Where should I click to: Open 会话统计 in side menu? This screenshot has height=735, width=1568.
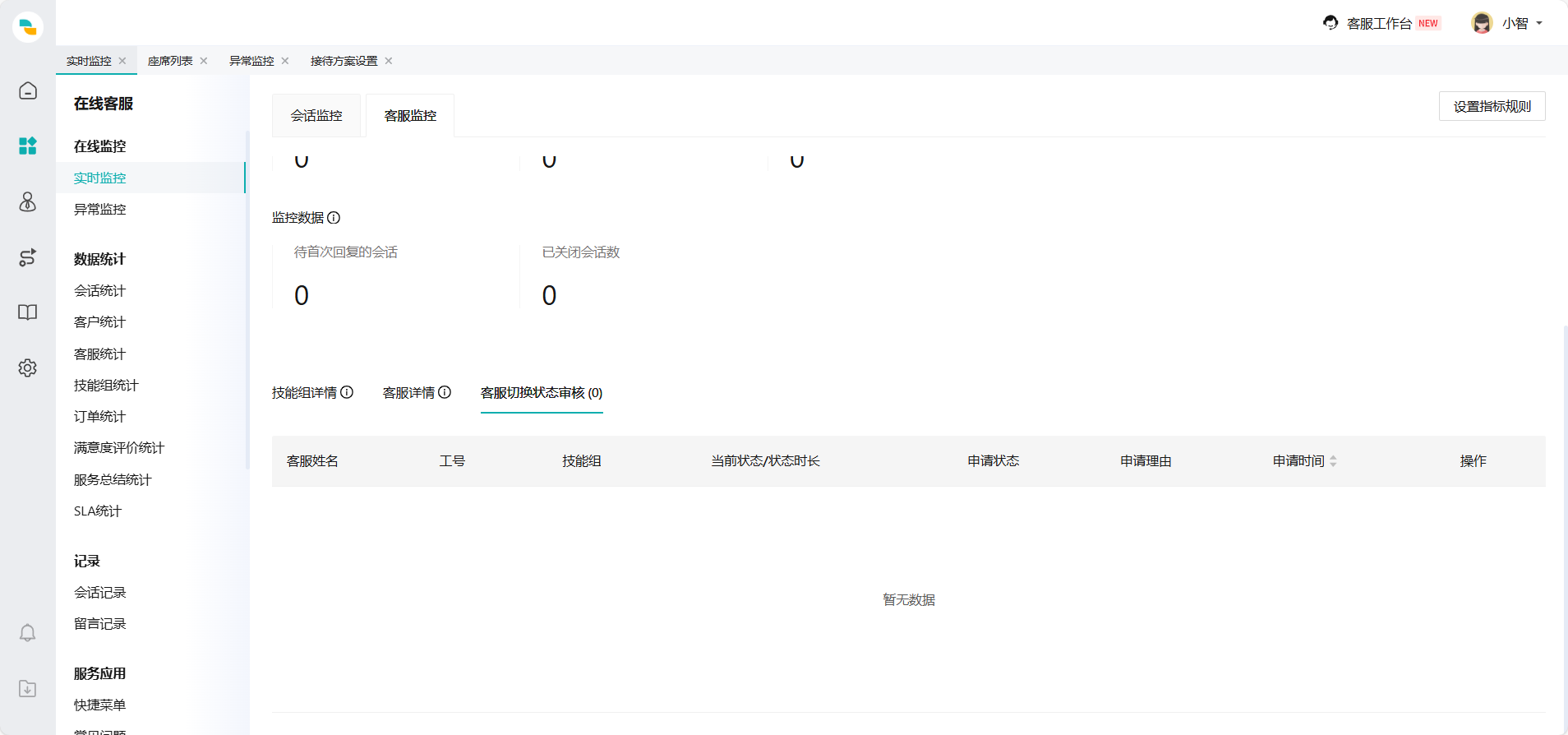[99, 291]
